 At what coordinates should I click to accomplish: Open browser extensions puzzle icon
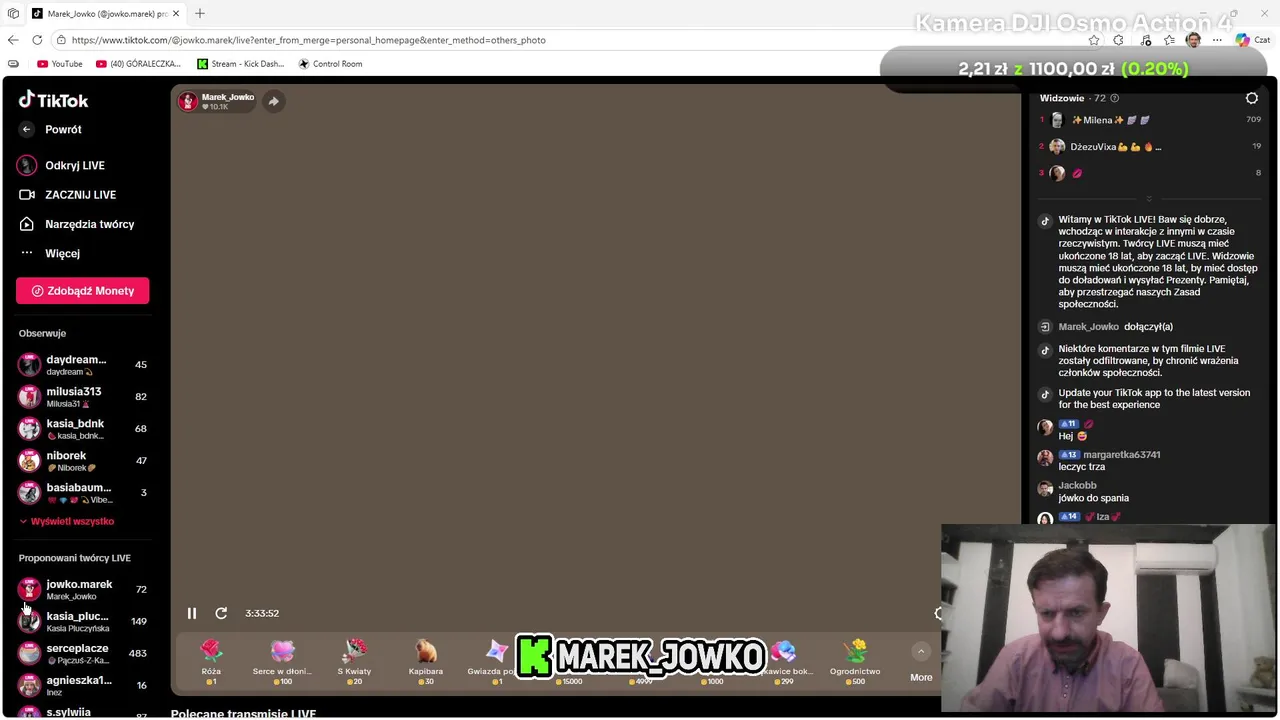1119,40
